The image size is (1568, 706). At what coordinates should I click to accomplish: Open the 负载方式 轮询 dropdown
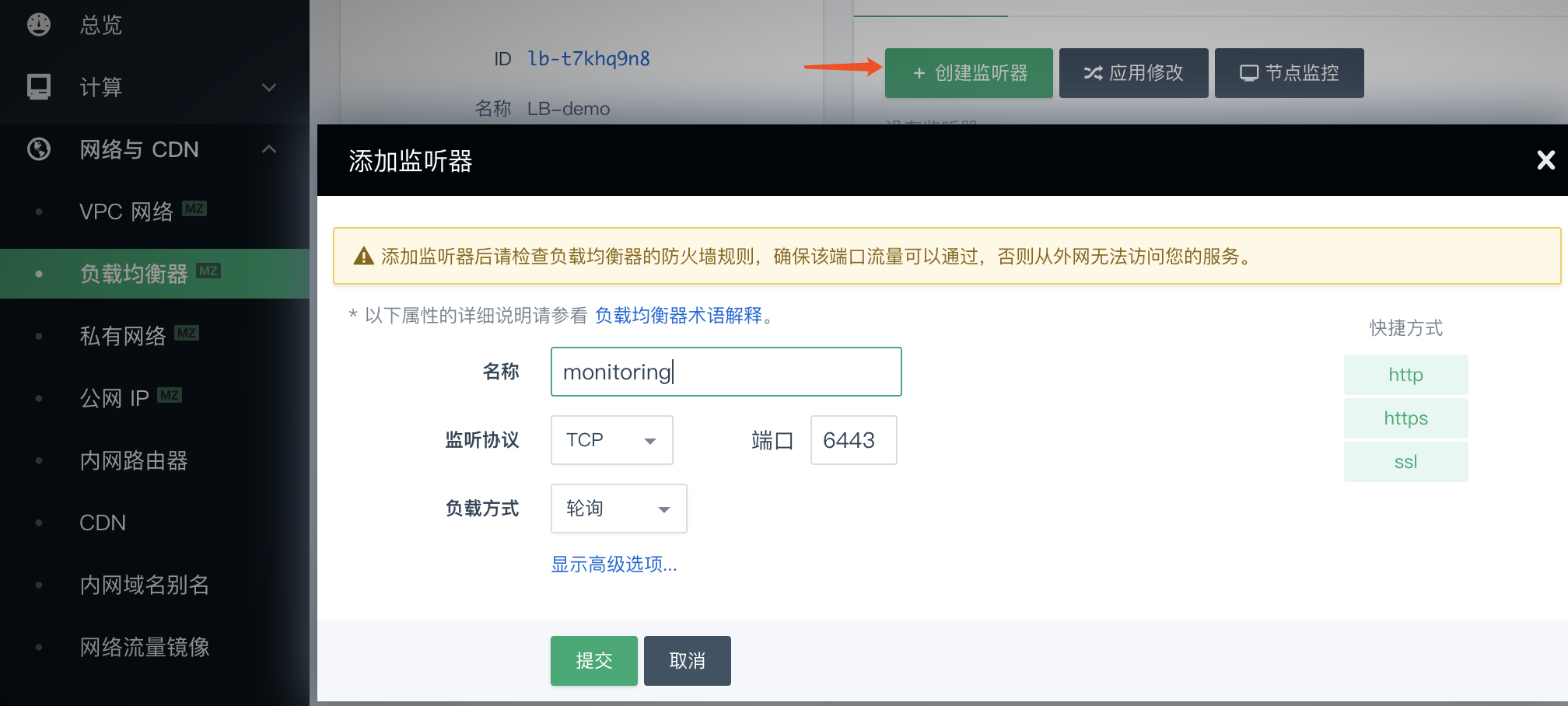619,509
